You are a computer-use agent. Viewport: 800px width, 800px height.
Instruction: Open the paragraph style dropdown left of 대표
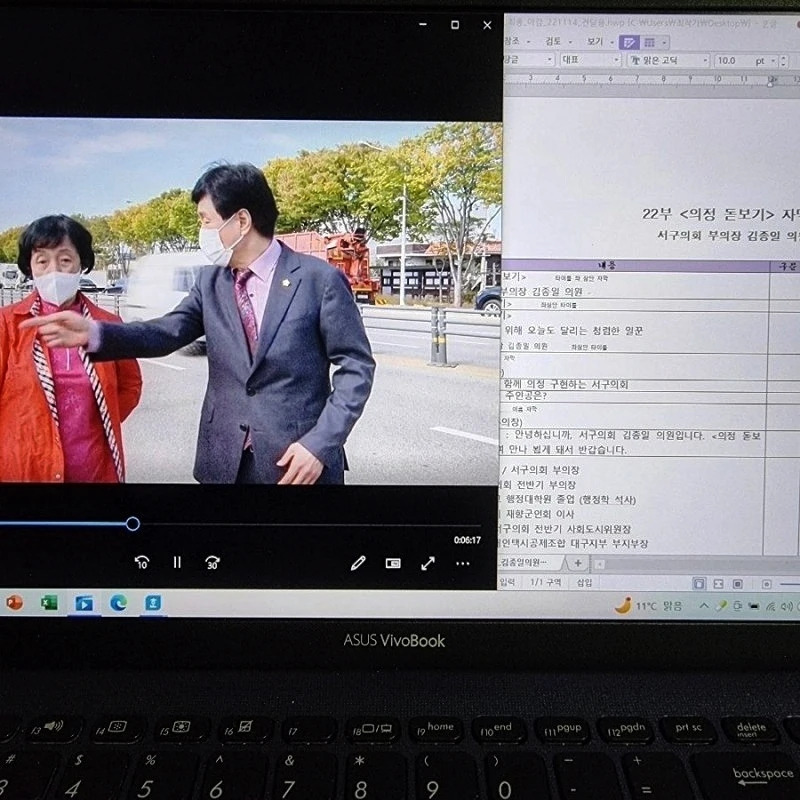click(529, 60)
